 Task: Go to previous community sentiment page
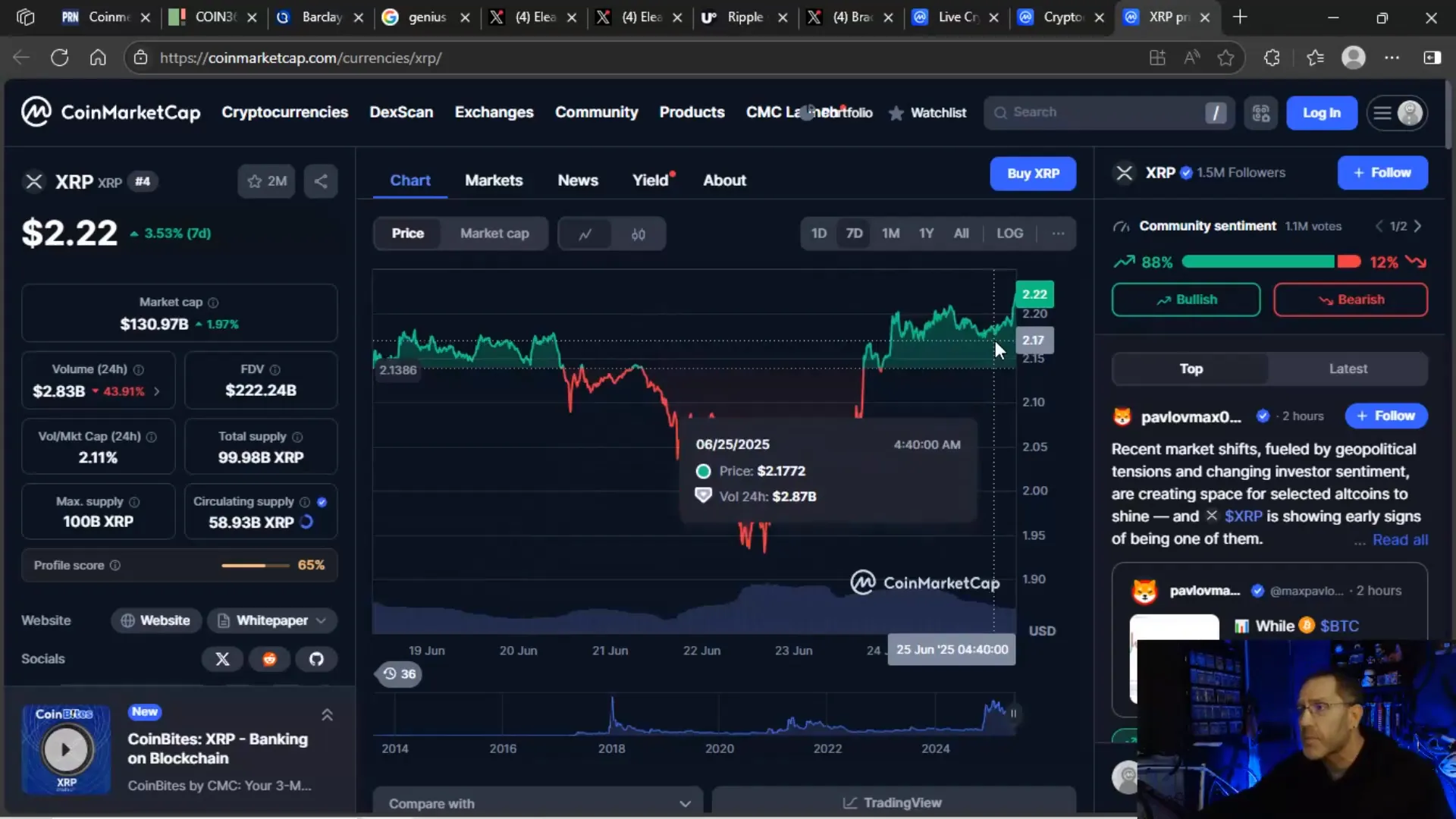click(x=1379, y=227)
